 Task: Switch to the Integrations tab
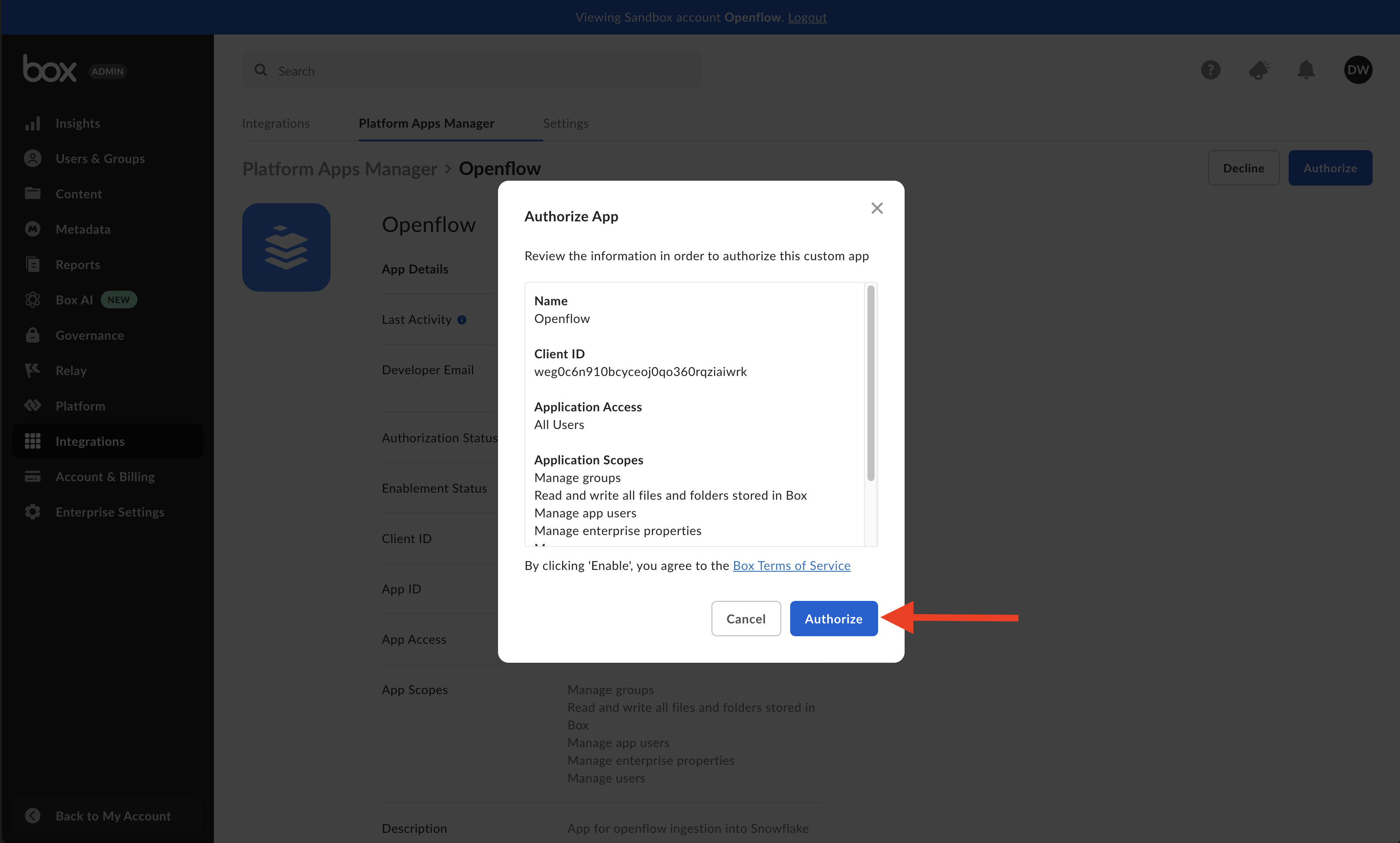pyautogui.click(x=276, y=123)
